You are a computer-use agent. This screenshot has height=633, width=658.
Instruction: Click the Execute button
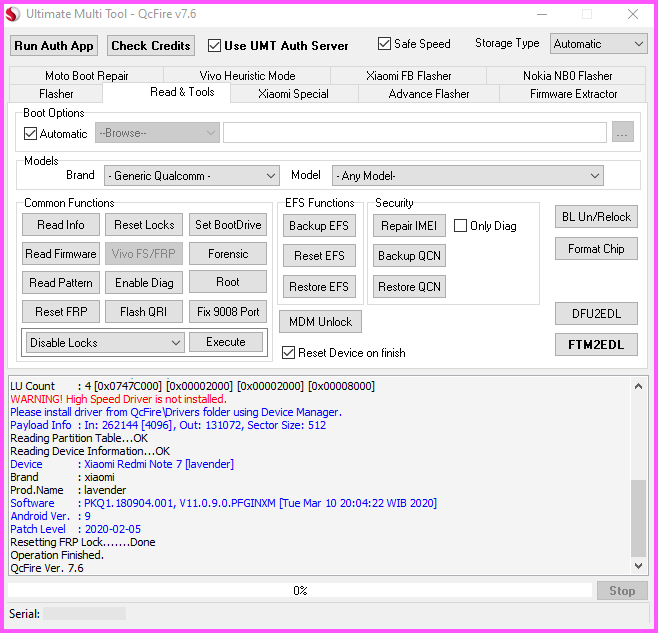point(226,342)
